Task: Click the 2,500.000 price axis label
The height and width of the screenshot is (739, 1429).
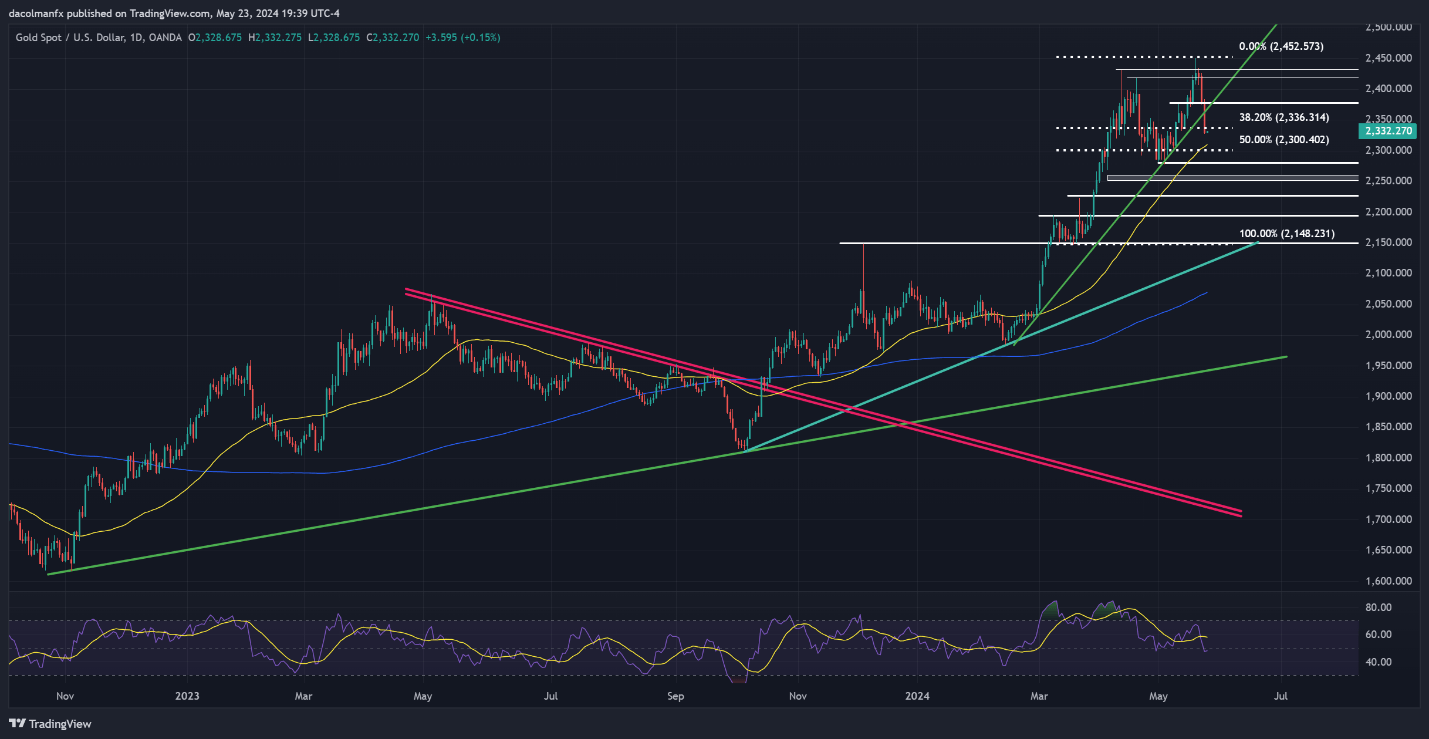Action: [1389, 28]
